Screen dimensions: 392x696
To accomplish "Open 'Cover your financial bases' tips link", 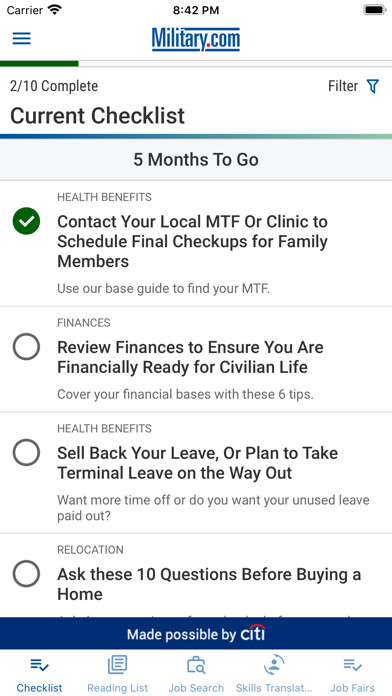I will (186, 394).
